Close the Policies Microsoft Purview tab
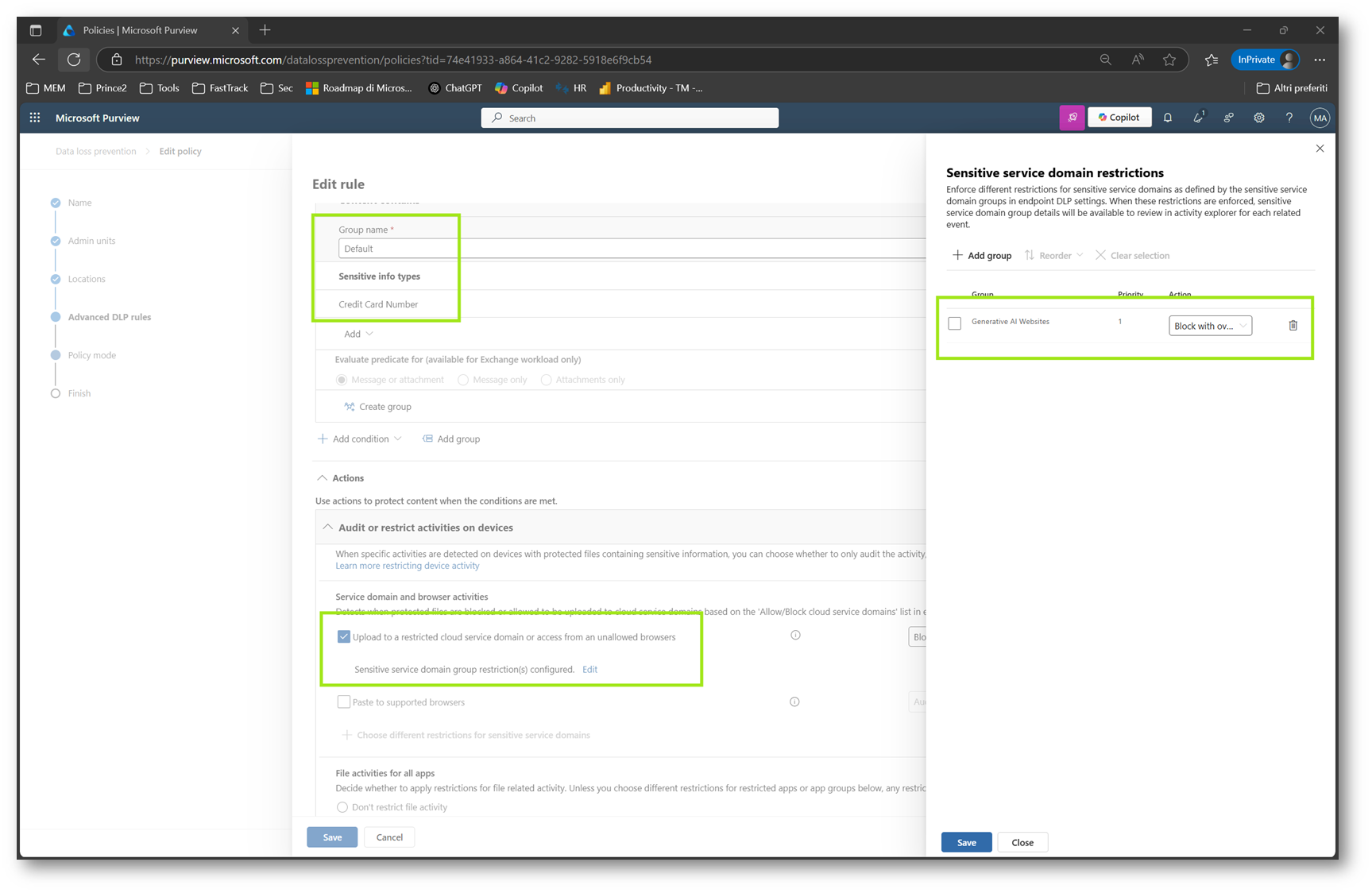1372x893 pixels. 235,30
